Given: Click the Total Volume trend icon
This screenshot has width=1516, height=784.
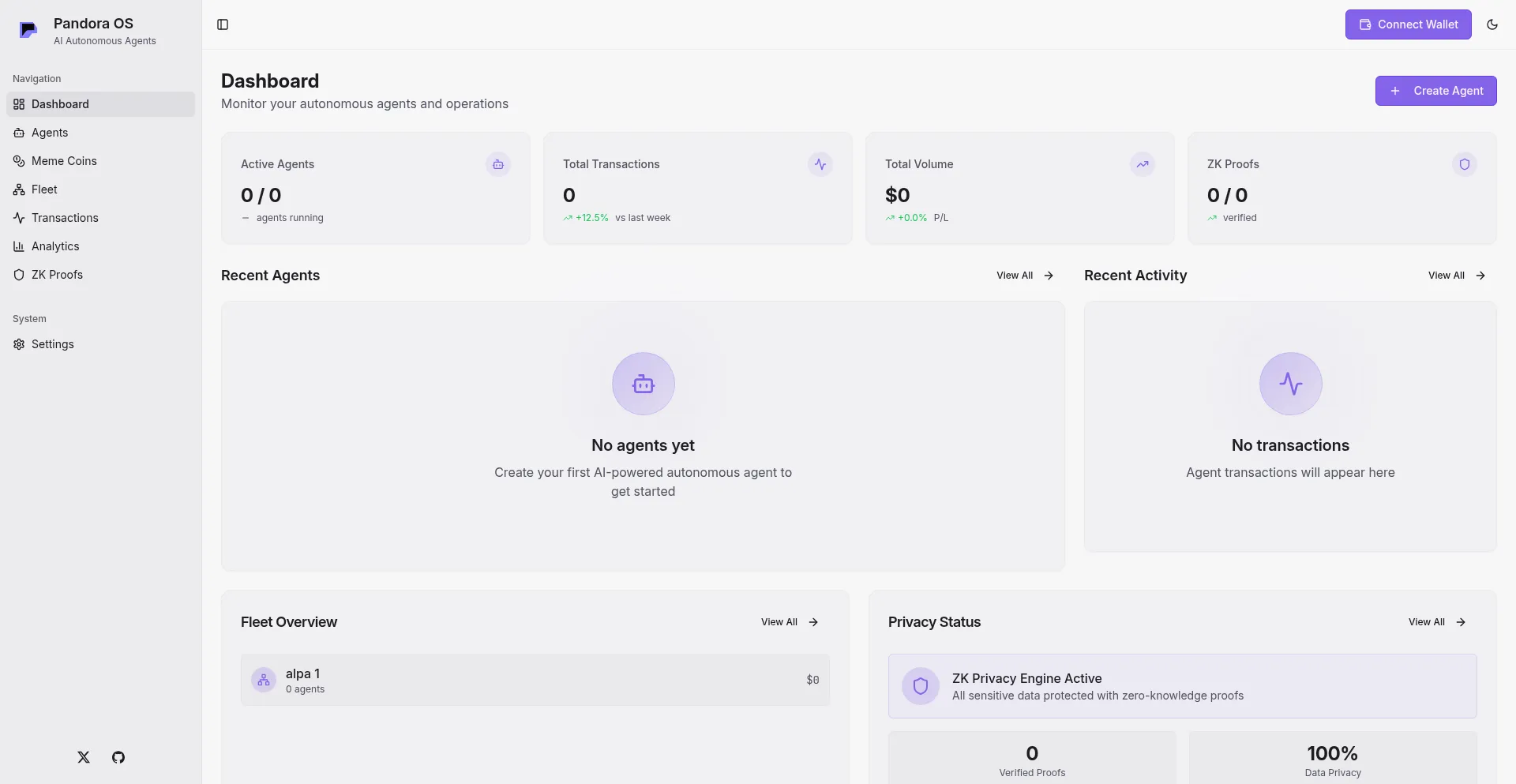Looking at the screenshot, I should point(1142,164).
